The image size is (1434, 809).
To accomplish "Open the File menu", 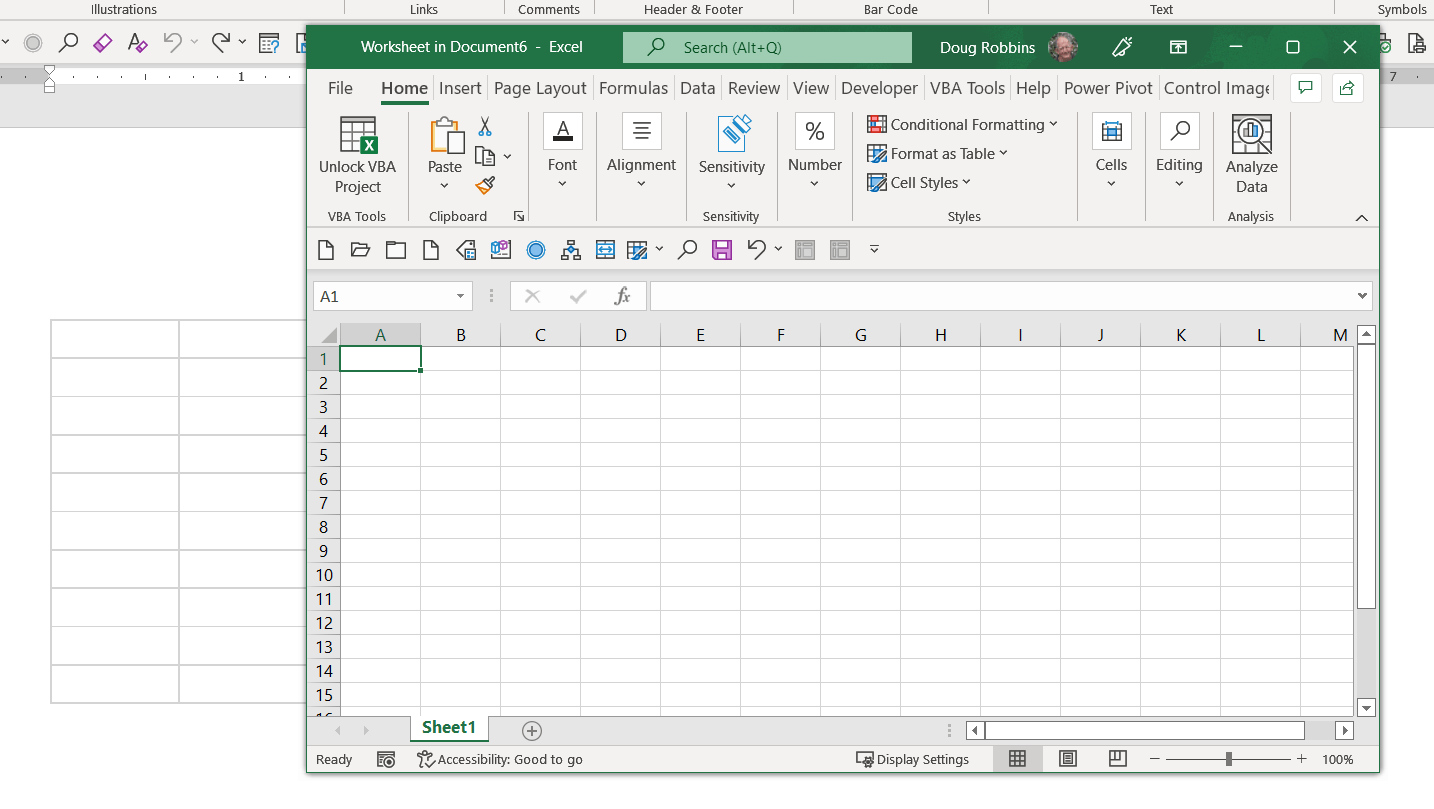I will tap(340, 88).
